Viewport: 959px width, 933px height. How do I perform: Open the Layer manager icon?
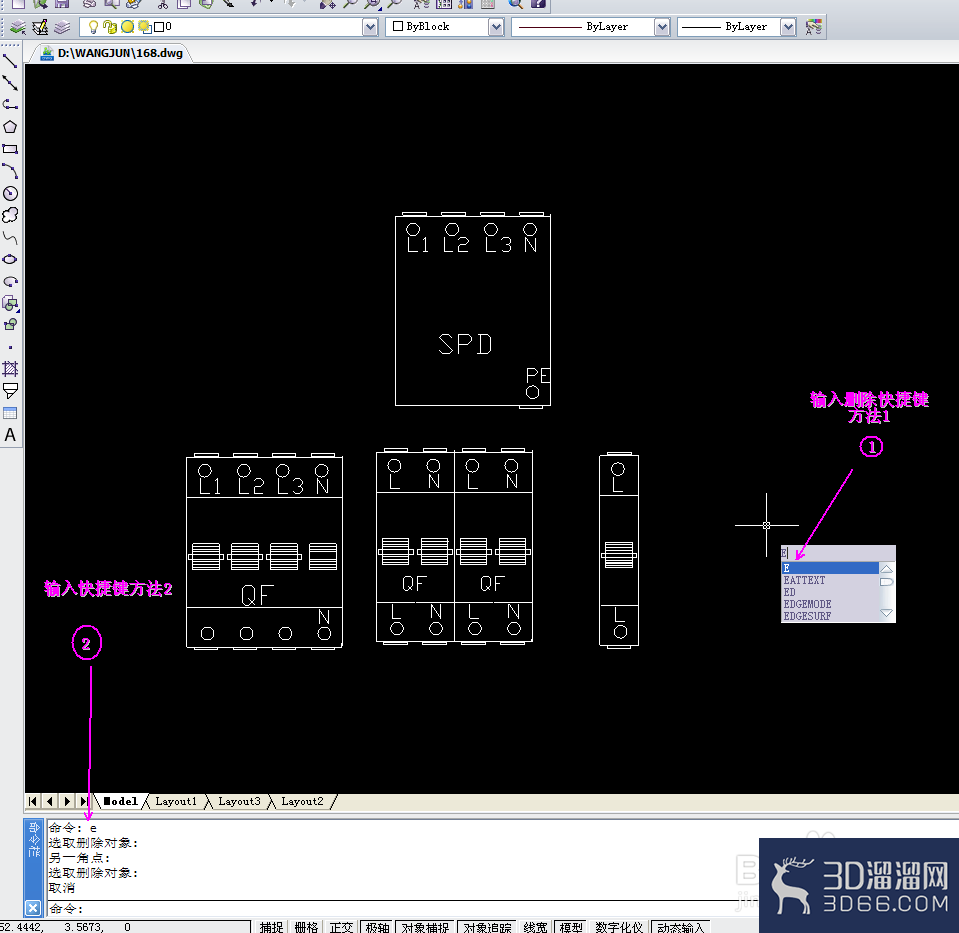click(18, 27)
